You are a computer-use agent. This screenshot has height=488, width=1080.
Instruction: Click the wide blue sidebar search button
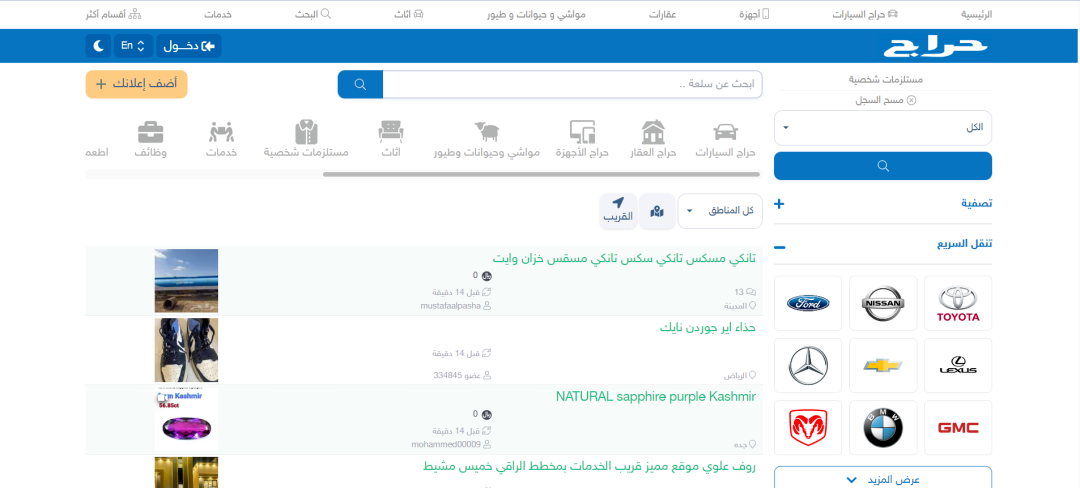click(x=883, y=166)
